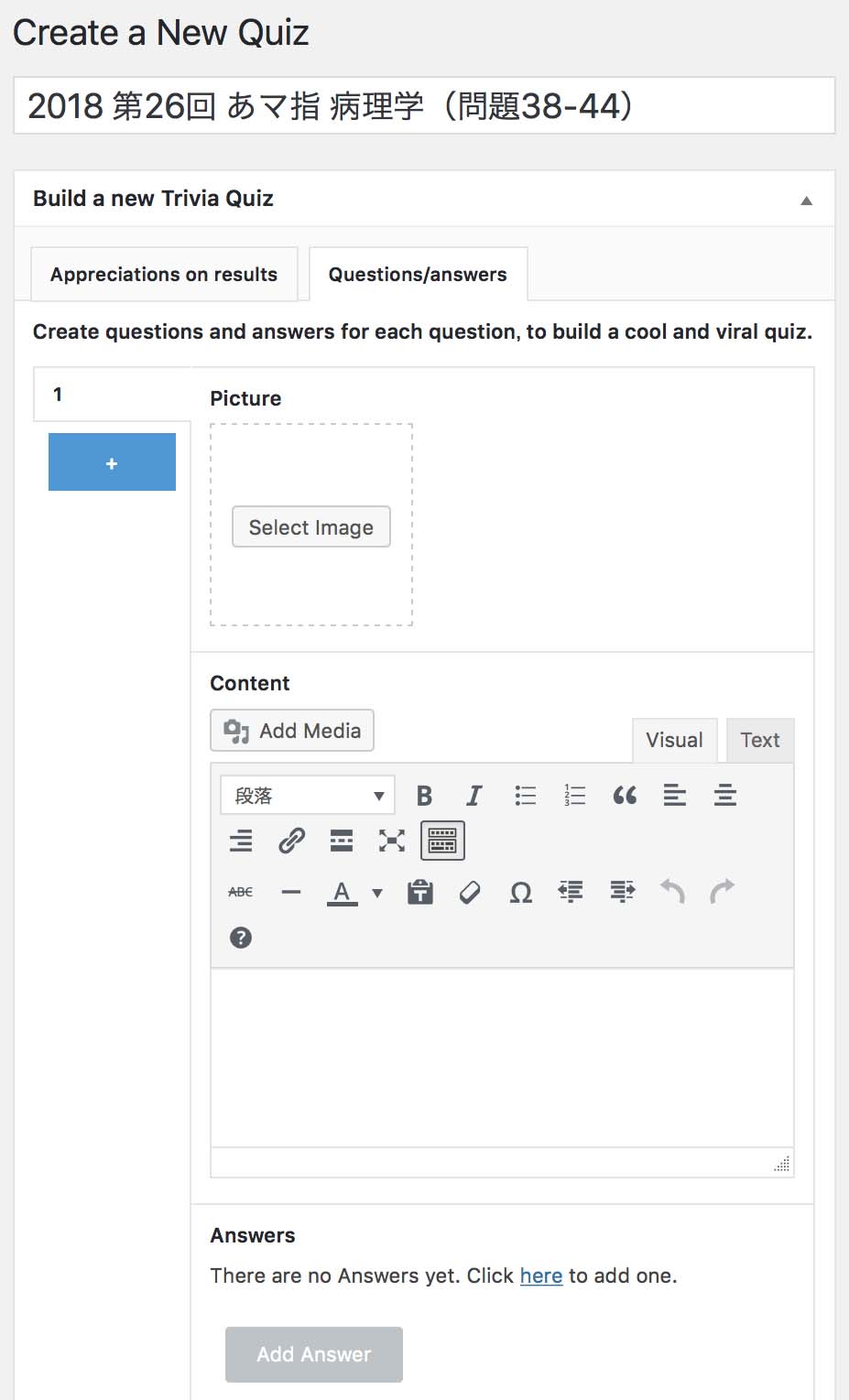Apply italic formatting
The image size is (849, 1400).
coord(473,796)
